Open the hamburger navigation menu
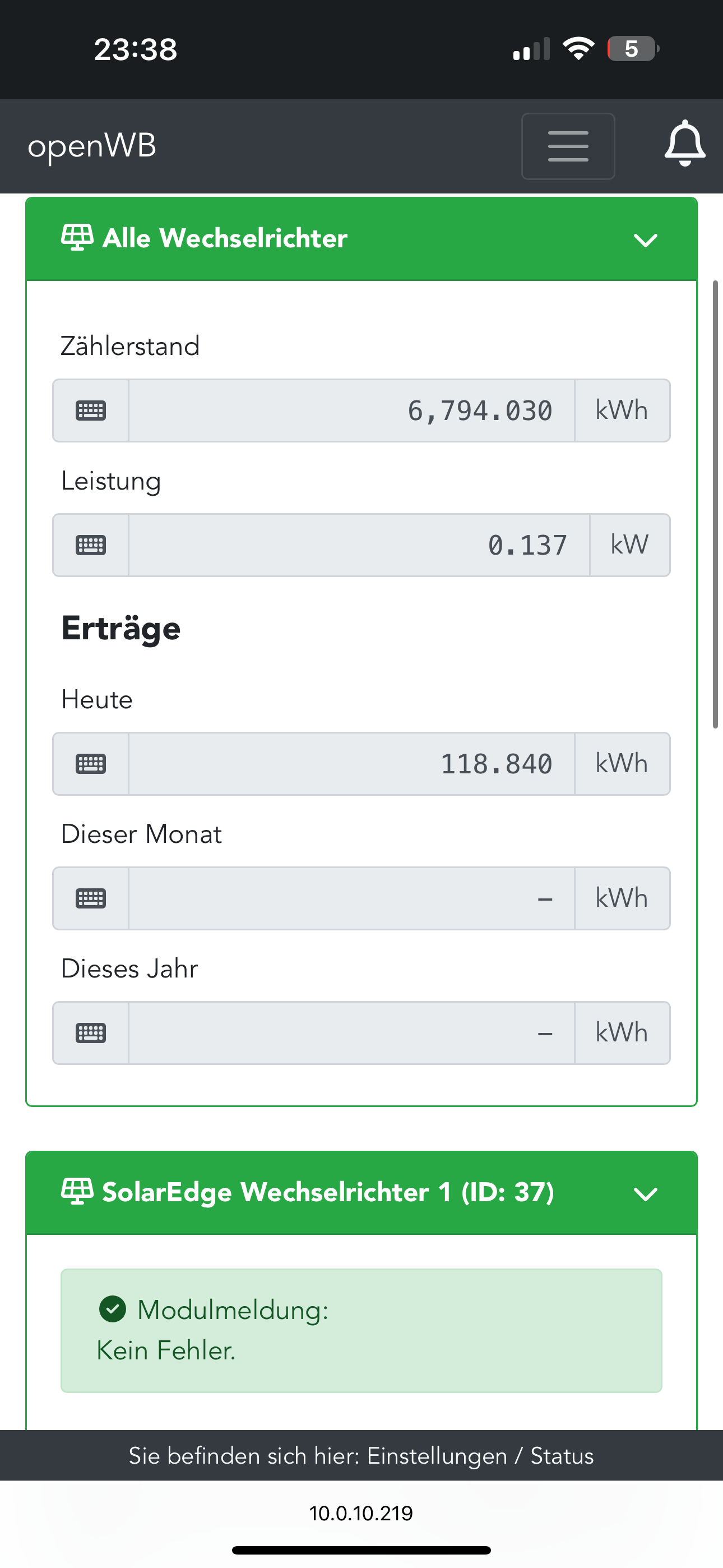The width and height of the screenshot is (723, 1568). 568,146
